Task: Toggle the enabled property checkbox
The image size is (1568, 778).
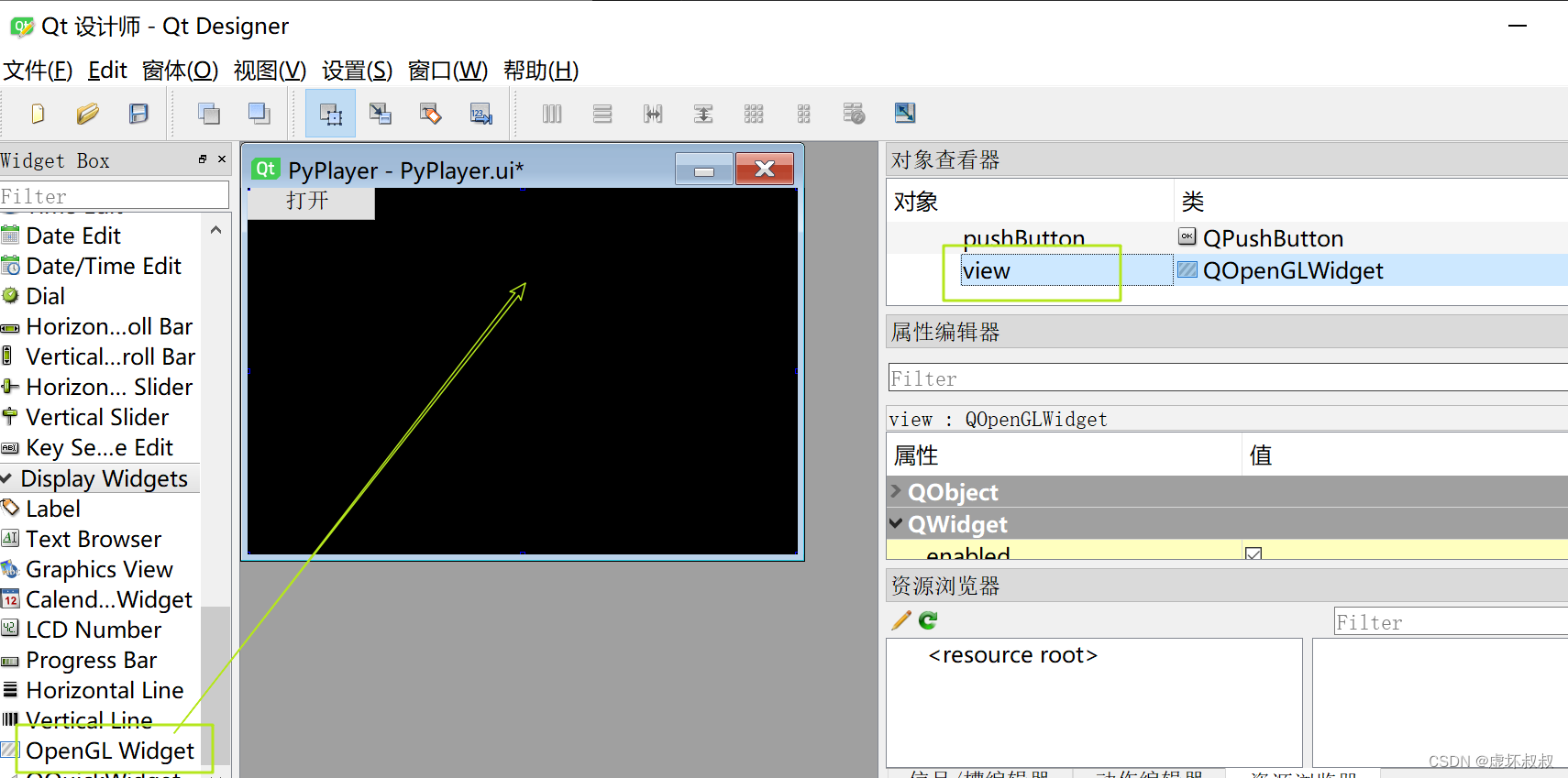Action: point(1253,553)
